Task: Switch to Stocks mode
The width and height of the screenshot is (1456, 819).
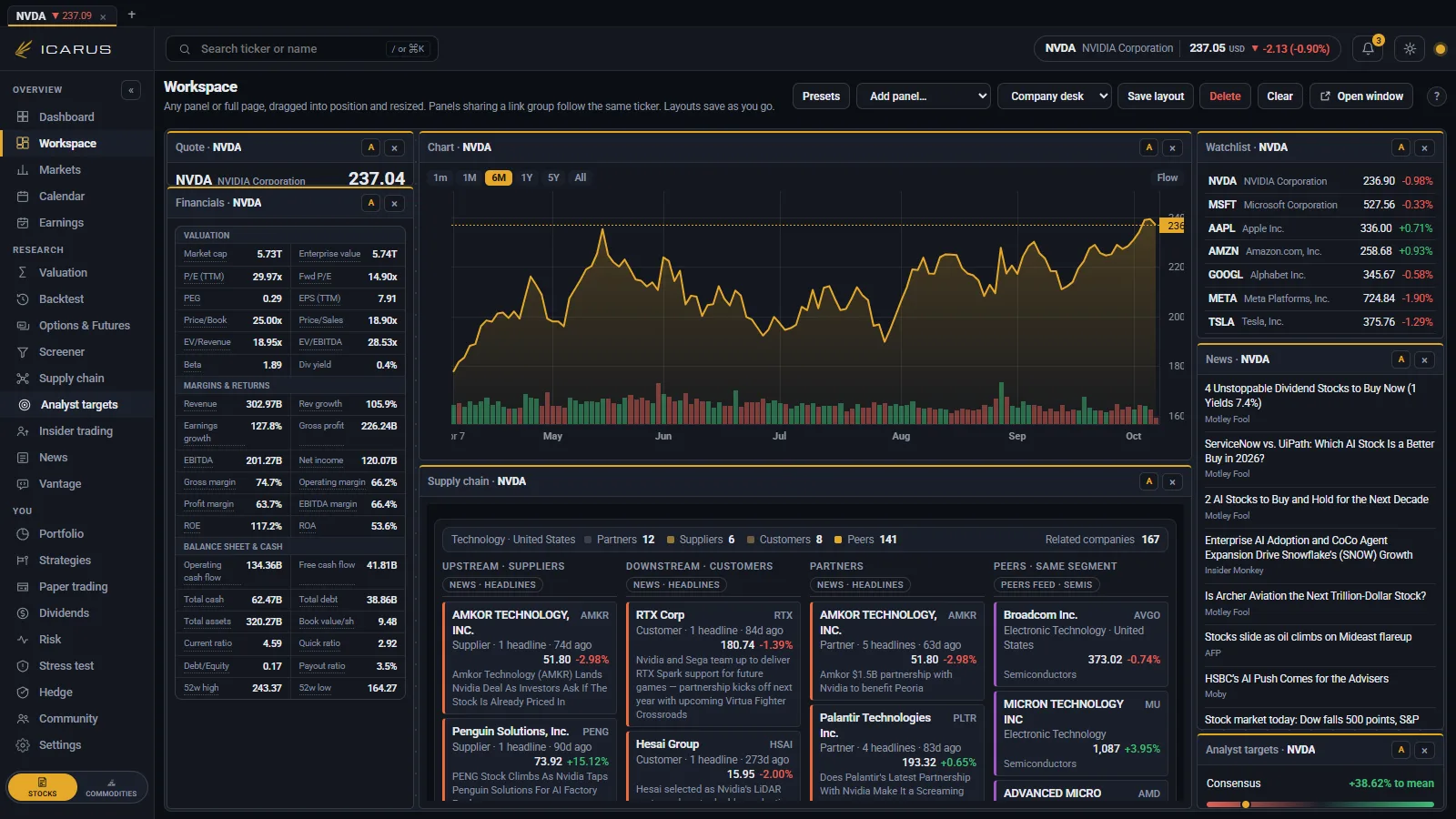Action: point(43,788)
